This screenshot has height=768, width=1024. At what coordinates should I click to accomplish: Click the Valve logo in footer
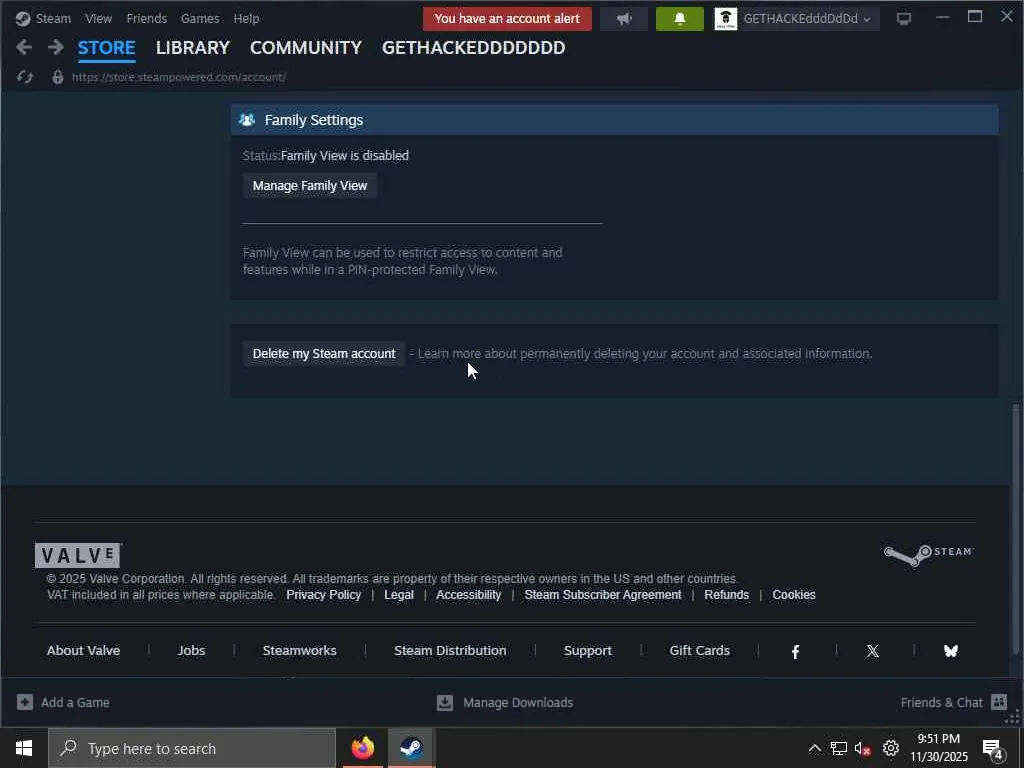78,555
